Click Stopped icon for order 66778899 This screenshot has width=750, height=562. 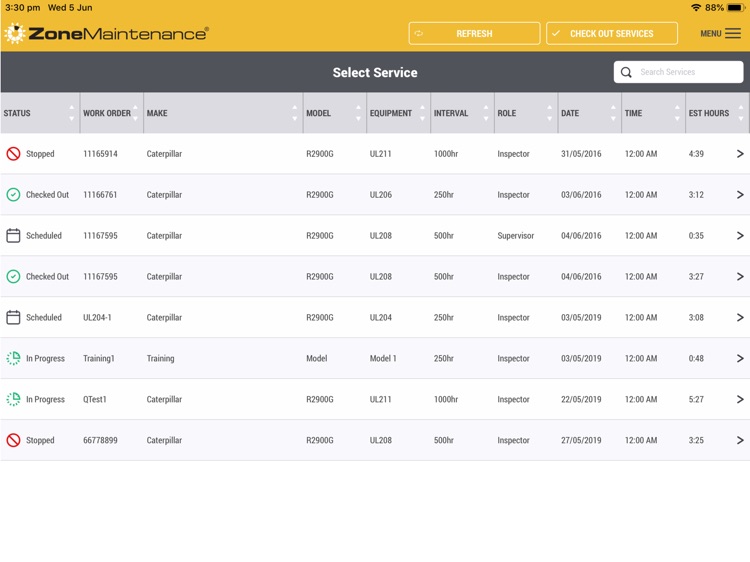[13, 440]
